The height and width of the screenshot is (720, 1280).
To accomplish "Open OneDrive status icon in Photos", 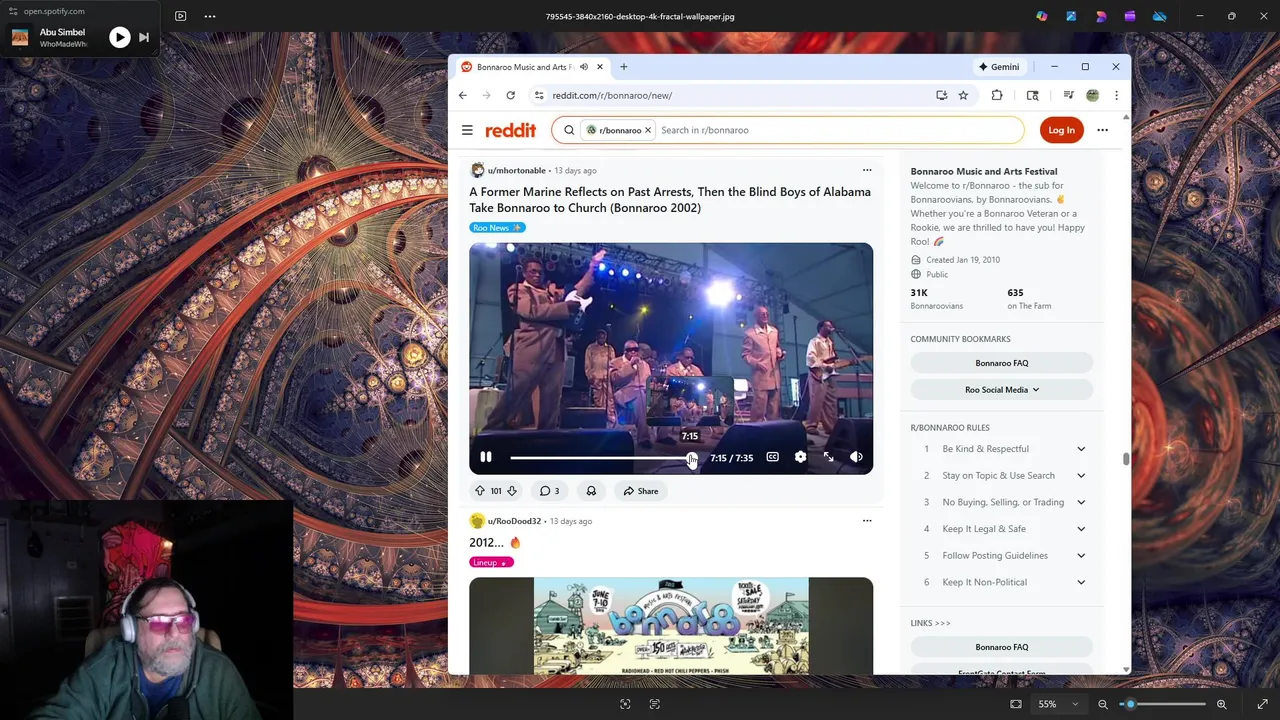I will tap(1160, 16).
